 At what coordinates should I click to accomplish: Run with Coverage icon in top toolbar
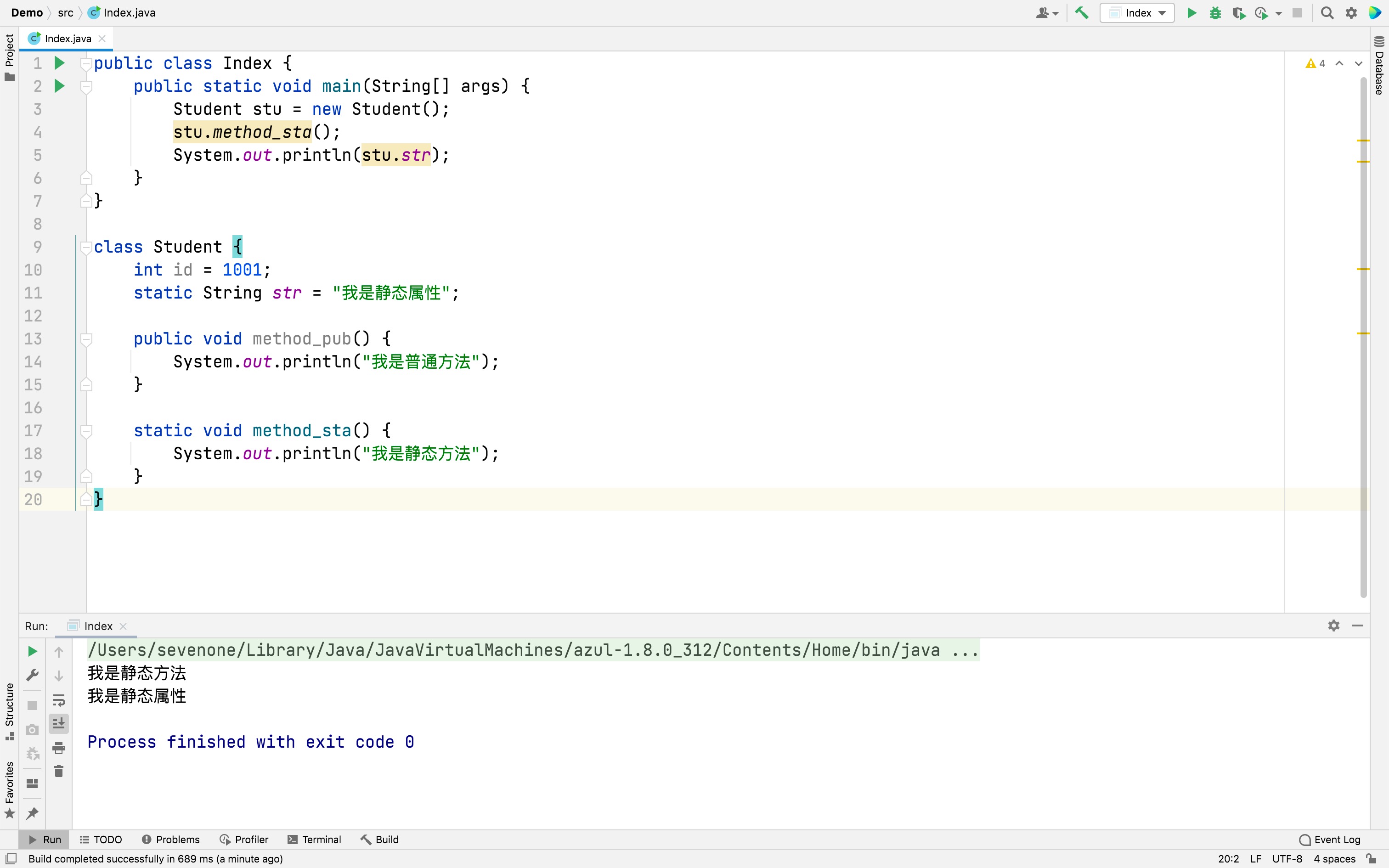(1238, 13)
